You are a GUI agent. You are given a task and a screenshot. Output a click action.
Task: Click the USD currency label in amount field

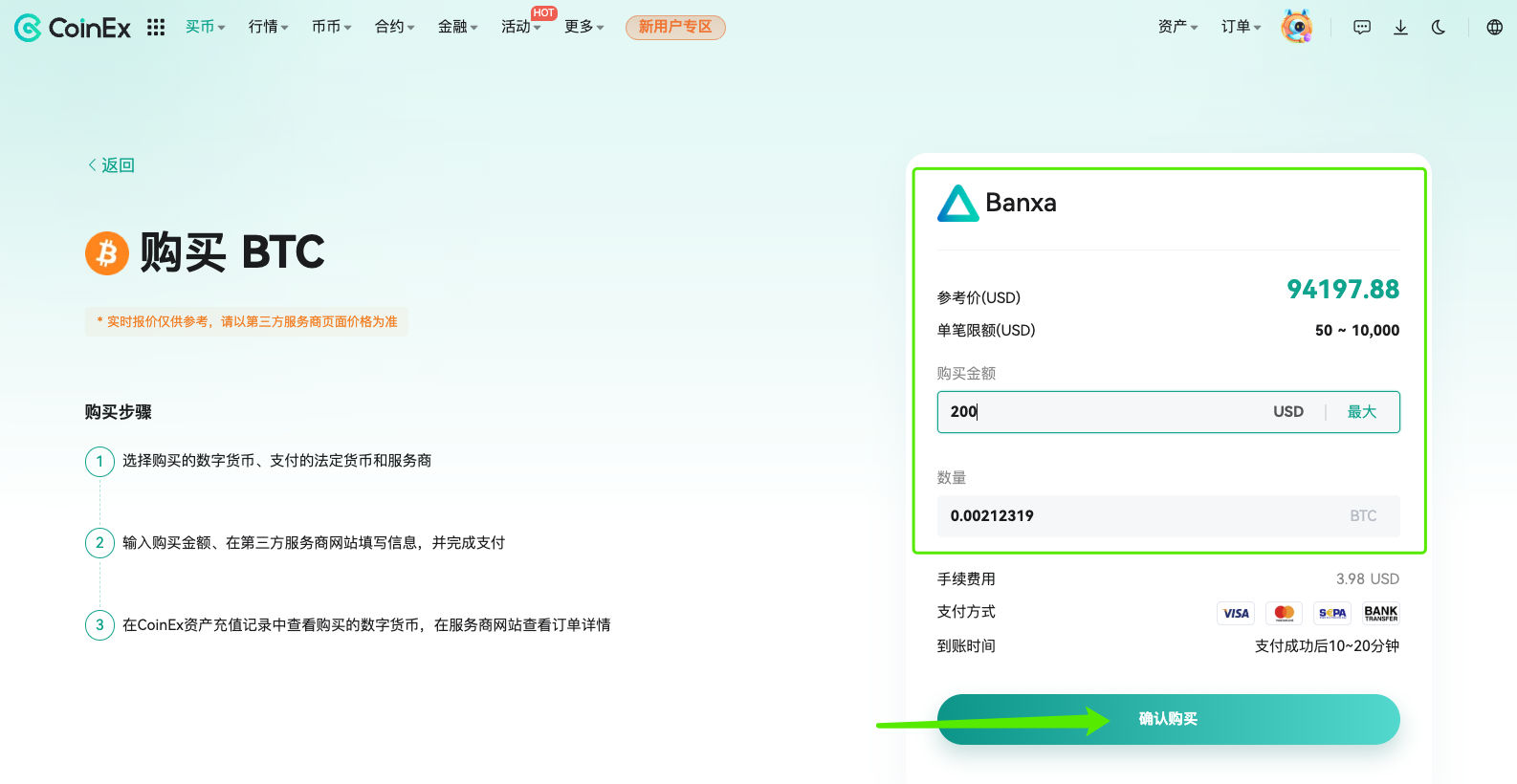point(1287,412)
